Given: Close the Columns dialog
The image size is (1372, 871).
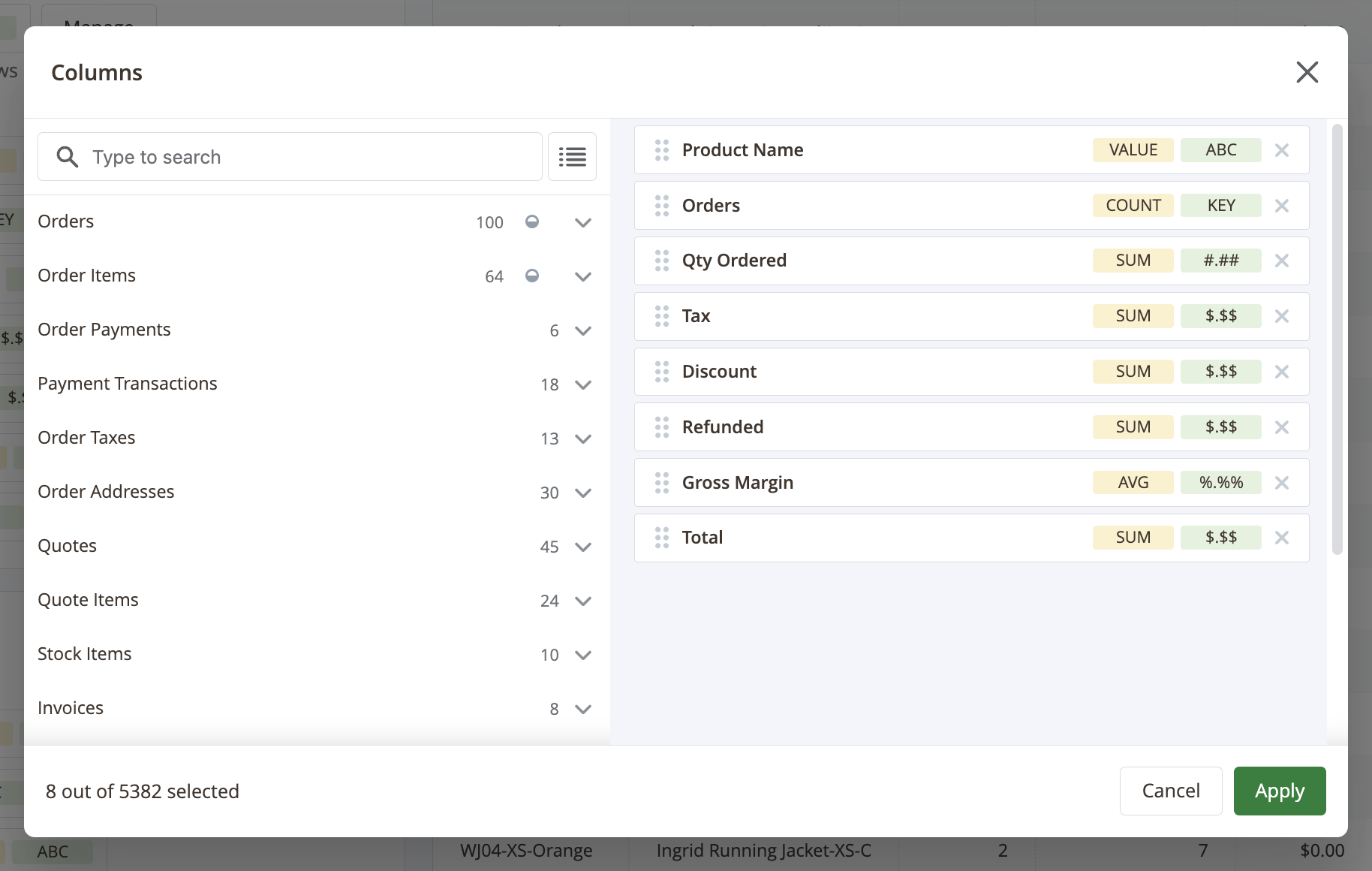Looking at the screenshot, I should (x=1307, y=72).
